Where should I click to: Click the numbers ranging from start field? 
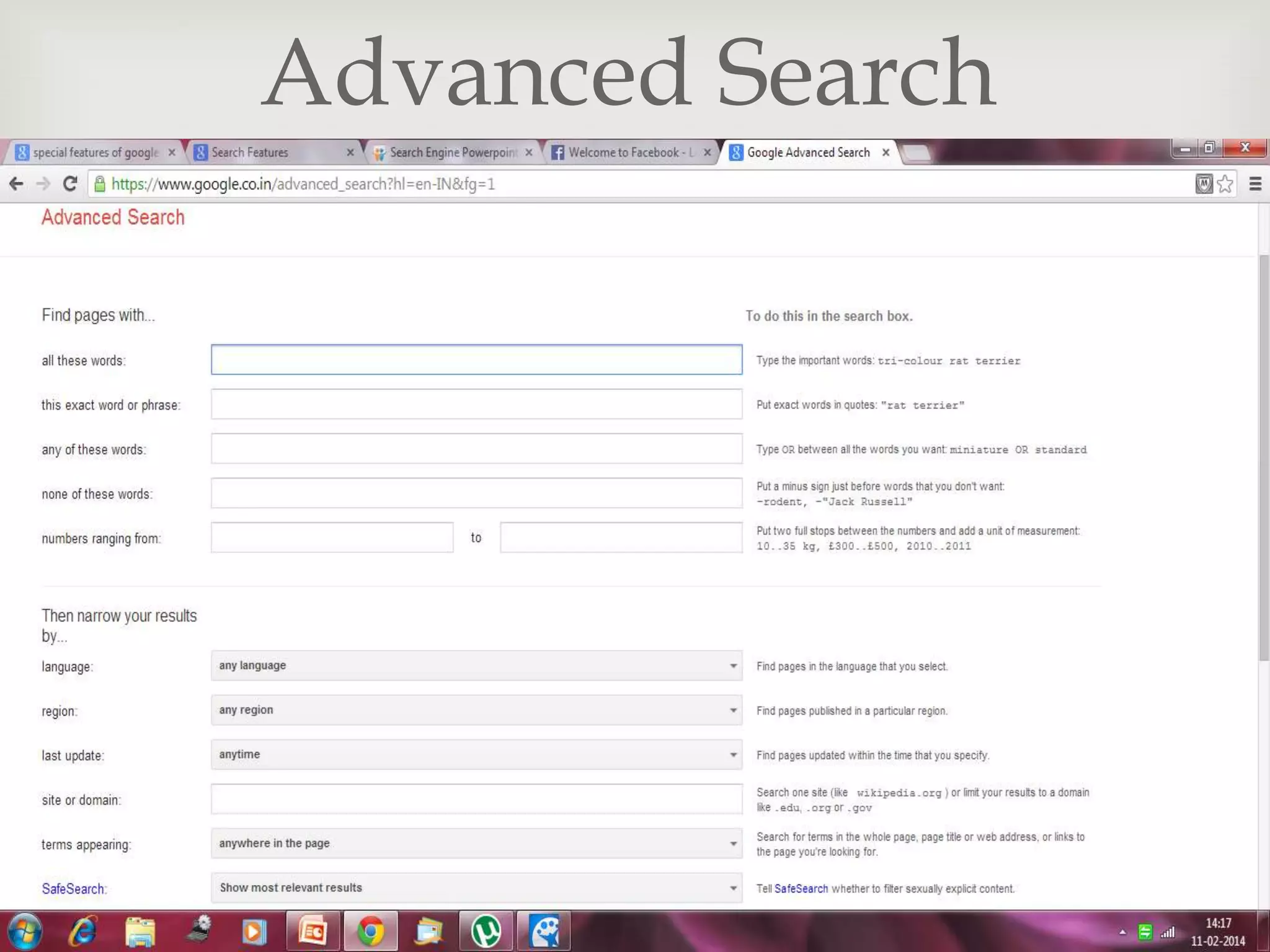tap(332, 537)
